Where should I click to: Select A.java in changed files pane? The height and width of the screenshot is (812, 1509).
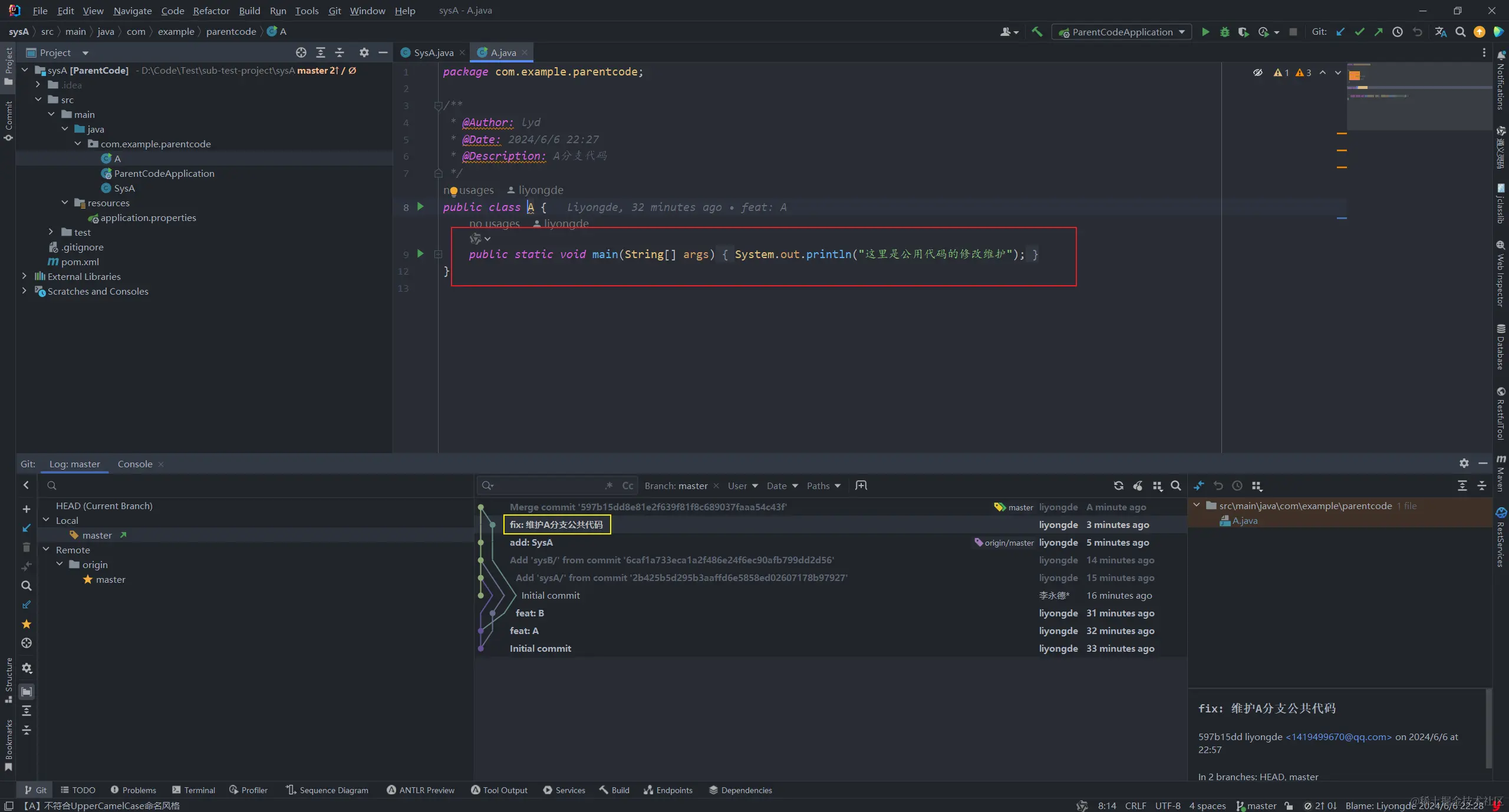(1238, 520)
